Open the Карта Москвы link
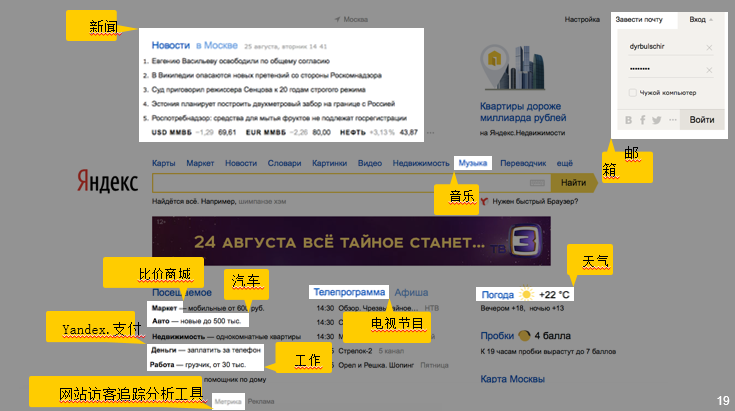The height and width of the screenshot is (411, 735). click(512, 379)
